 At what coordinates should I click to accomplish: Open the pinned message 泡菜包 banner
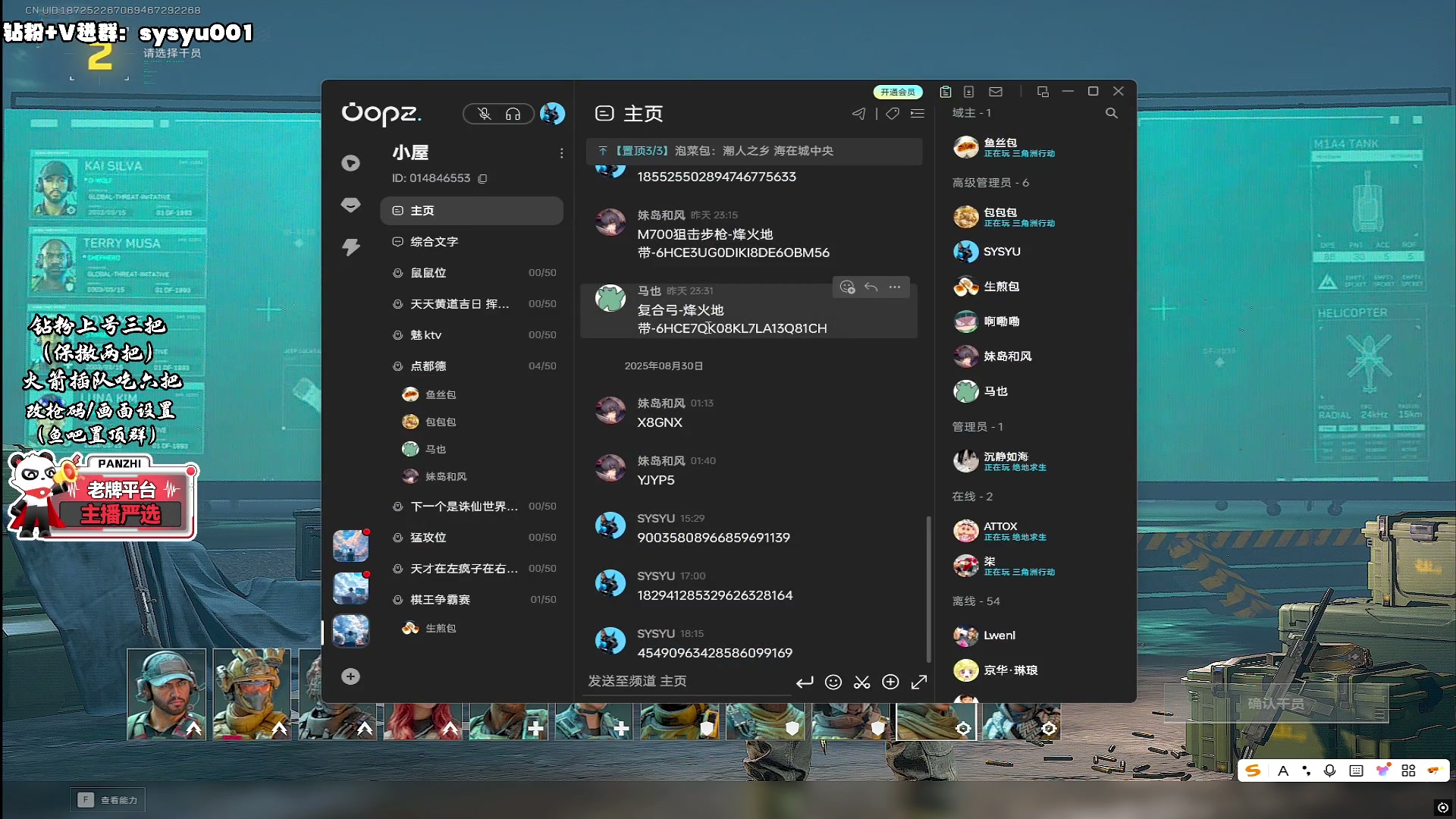point(754,151)
